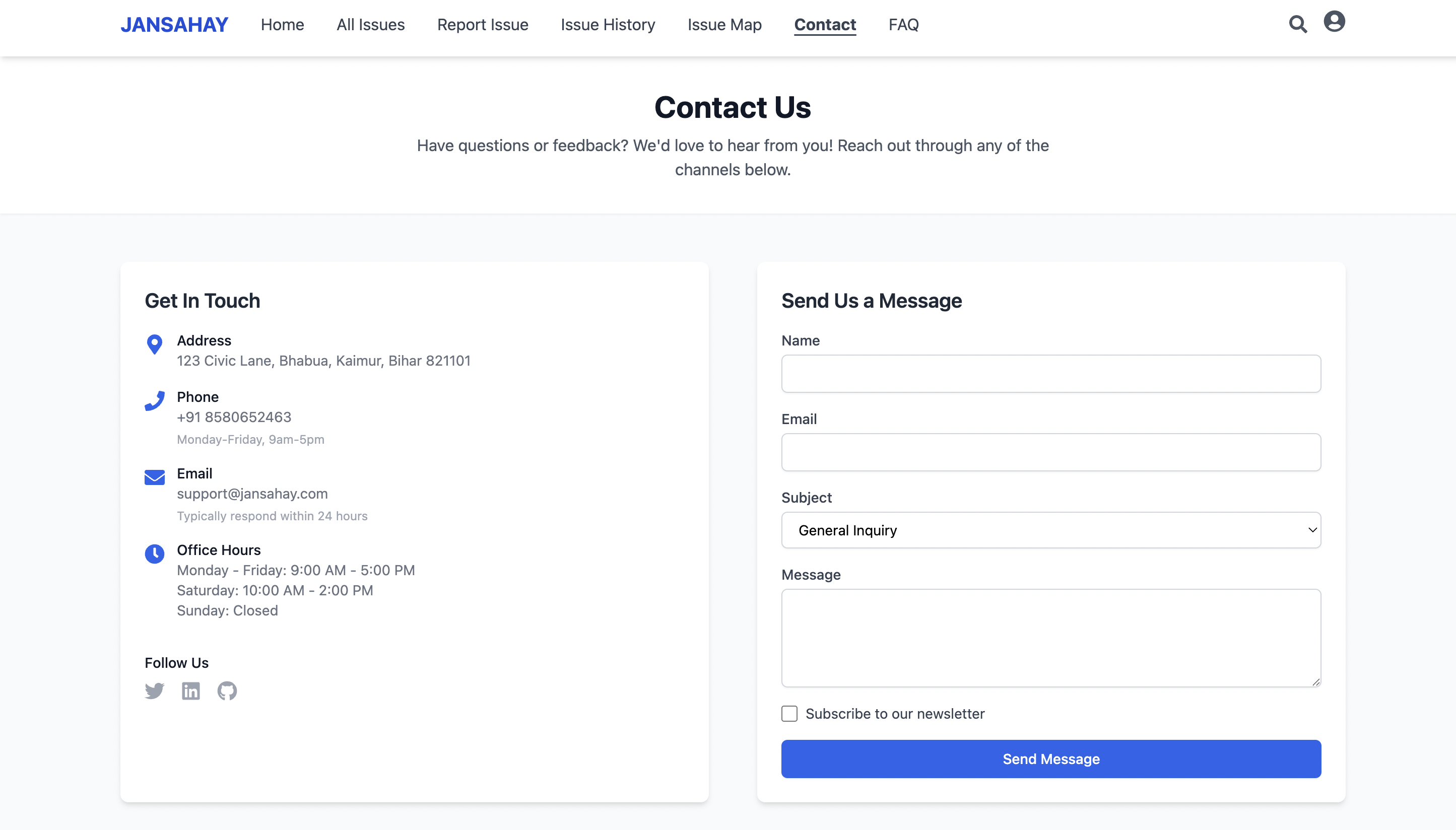Open All Issues from navbar
Screen dimensions: 1456x830
pyautogui.click(x=370, y=25)
